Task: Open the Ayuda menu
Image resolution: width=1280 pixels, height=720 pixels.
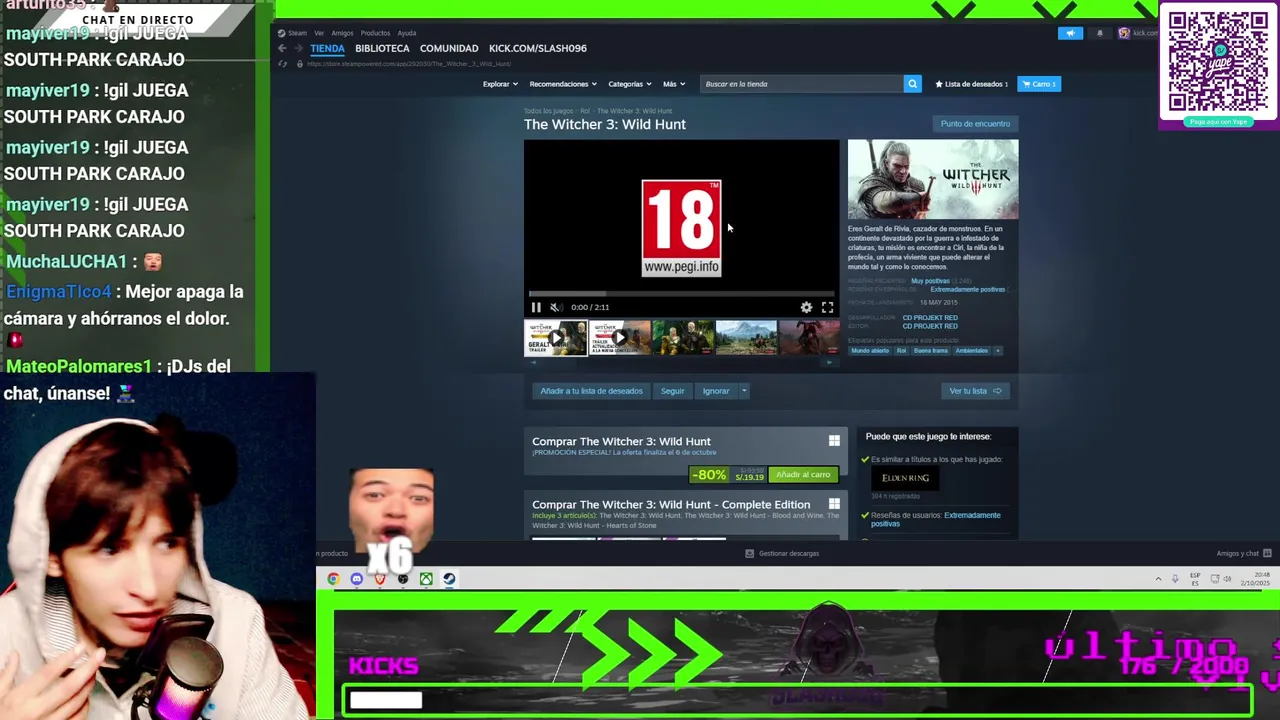Action: click(x=406, y=33)
